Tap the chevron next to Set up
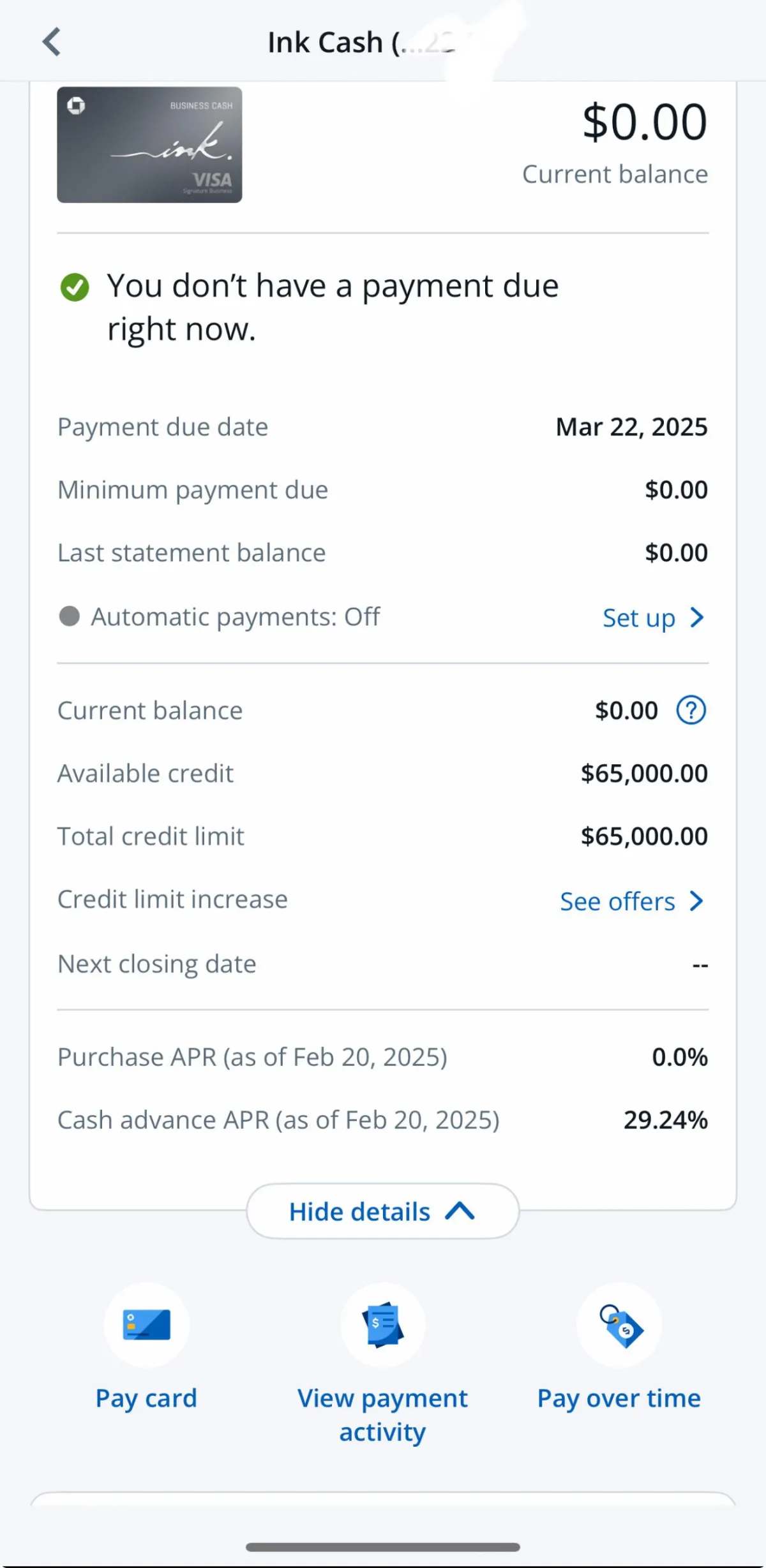This screenshot has height=1568, width=766. tap(697, 618)
